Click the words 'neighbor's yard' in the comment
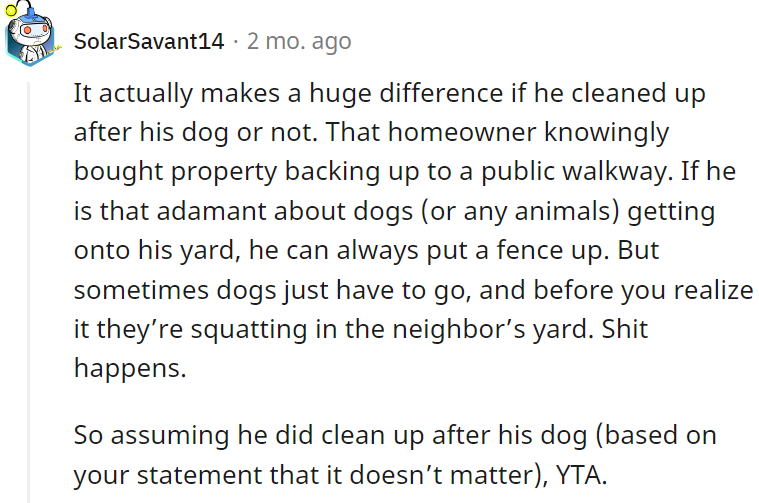Viewport: 759px width, 503px height. click(x=493, y=329)
